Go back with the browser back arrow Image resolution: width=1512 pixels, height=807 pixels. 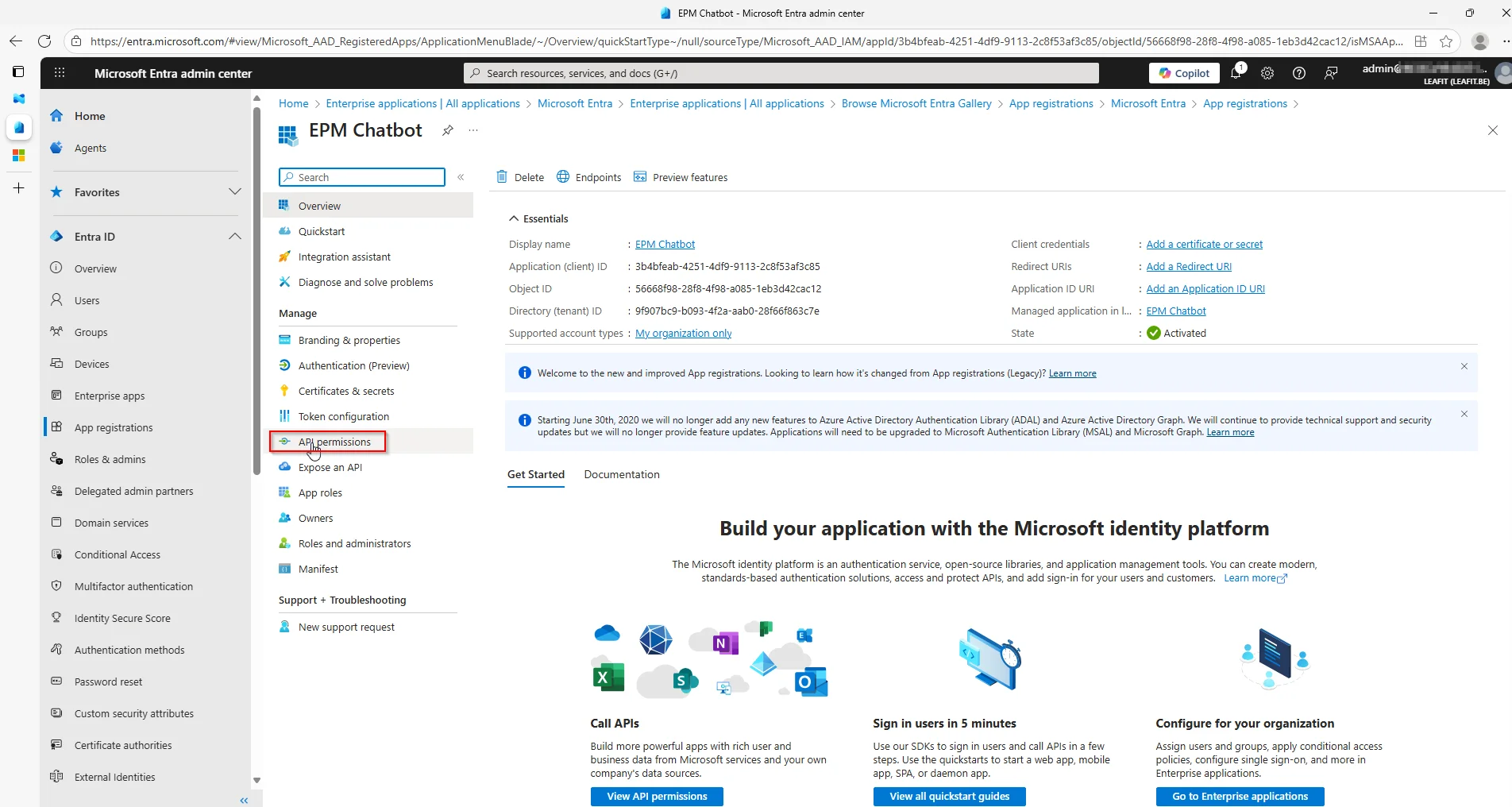tap(16, 41)
